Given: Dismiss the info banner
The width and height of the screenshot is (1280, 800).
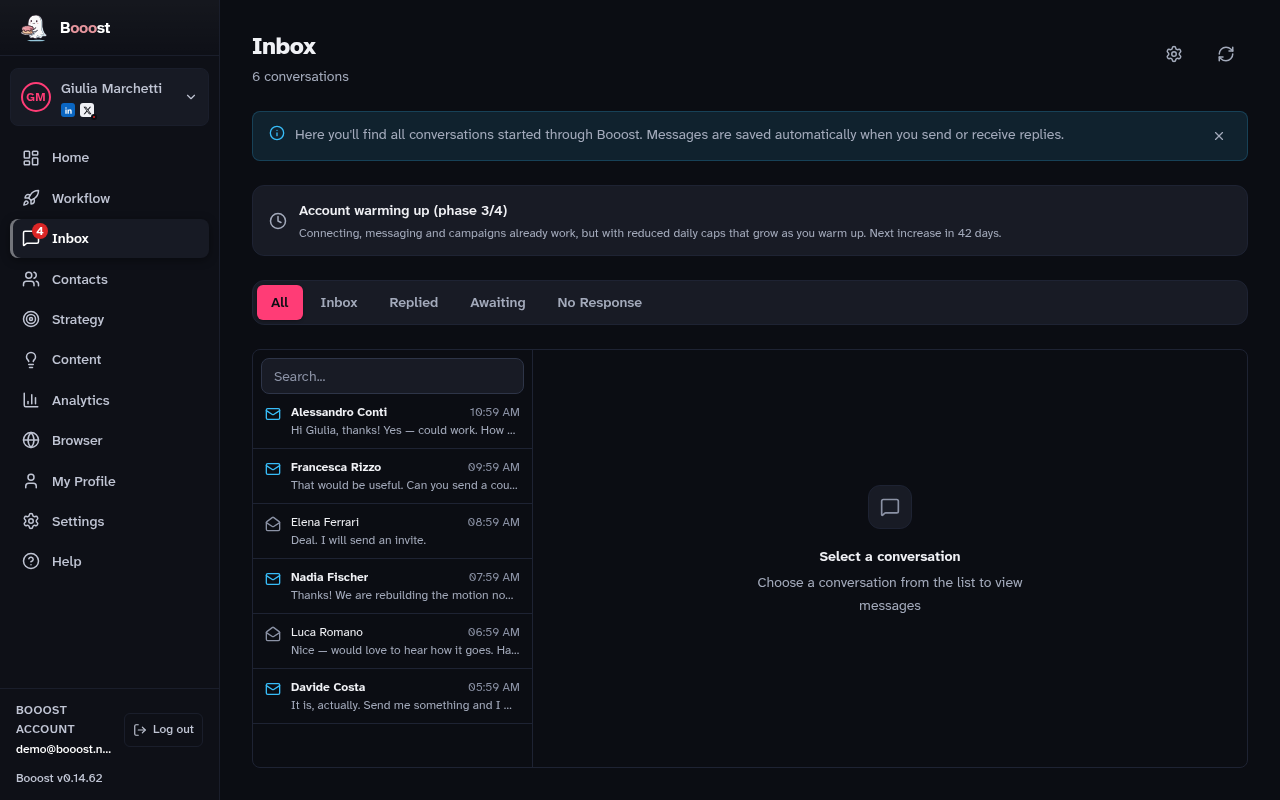Looking at the screenshot, I should (1219, 136).
